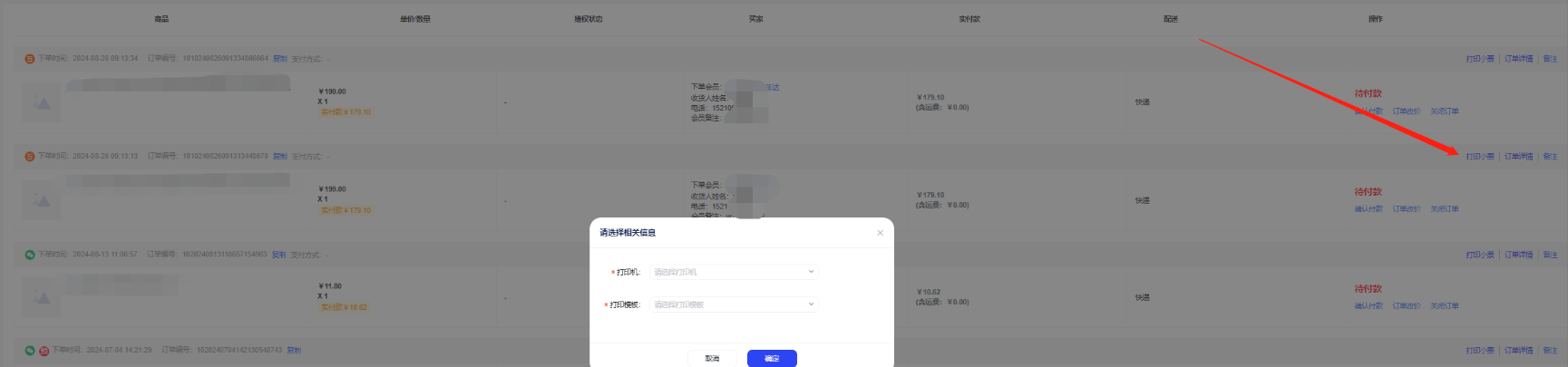Copy the first order number via 复制
1568x367 pixels.
[280, 59]
